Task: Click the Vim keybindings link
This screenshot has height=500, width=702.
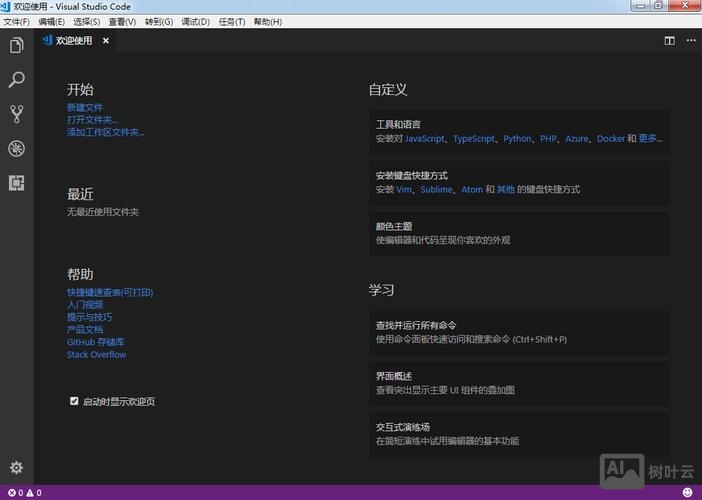Action: 404,189
